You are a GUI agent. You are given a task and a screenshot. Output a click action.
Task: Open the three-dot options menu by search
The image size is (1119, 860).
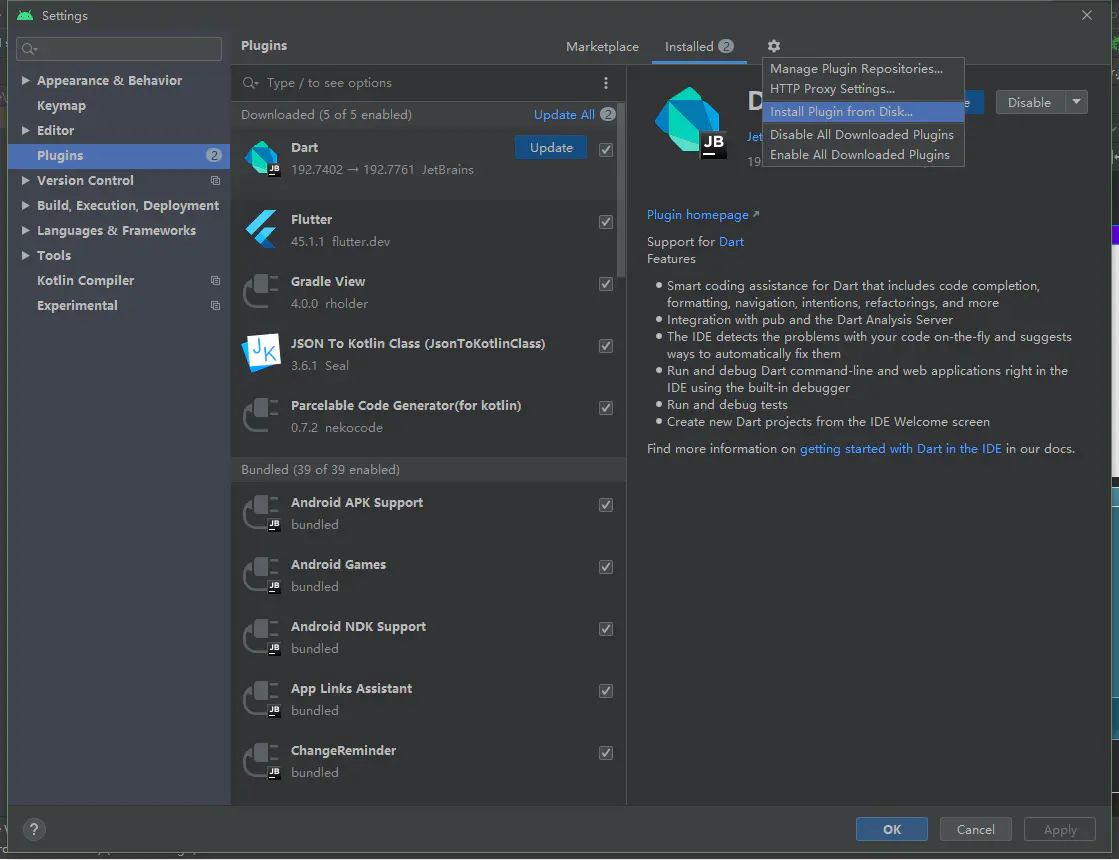[606, 83]
